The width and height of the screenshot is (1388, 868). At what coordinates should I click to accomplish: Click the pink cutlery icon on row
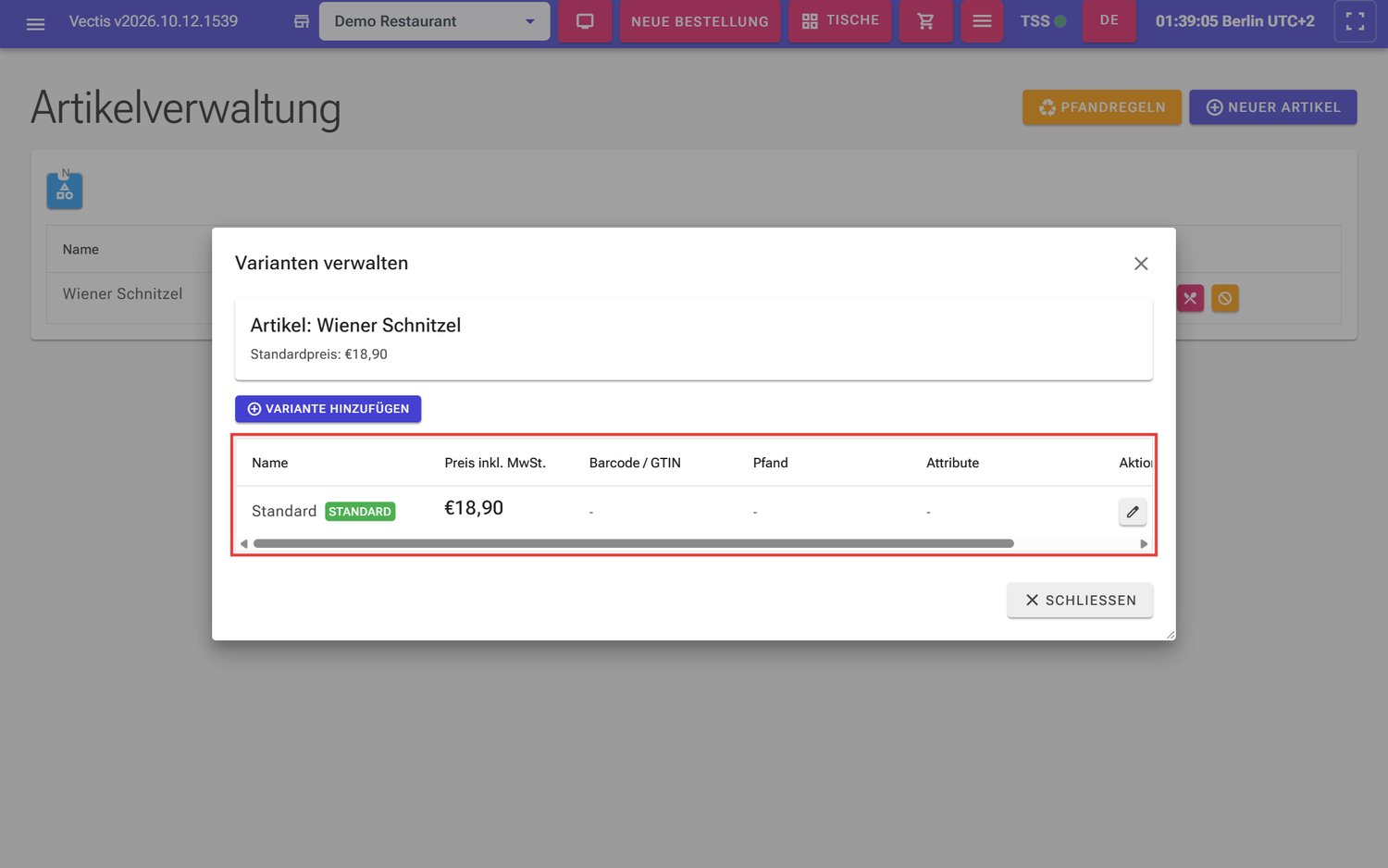click(x=1190, y=298)
